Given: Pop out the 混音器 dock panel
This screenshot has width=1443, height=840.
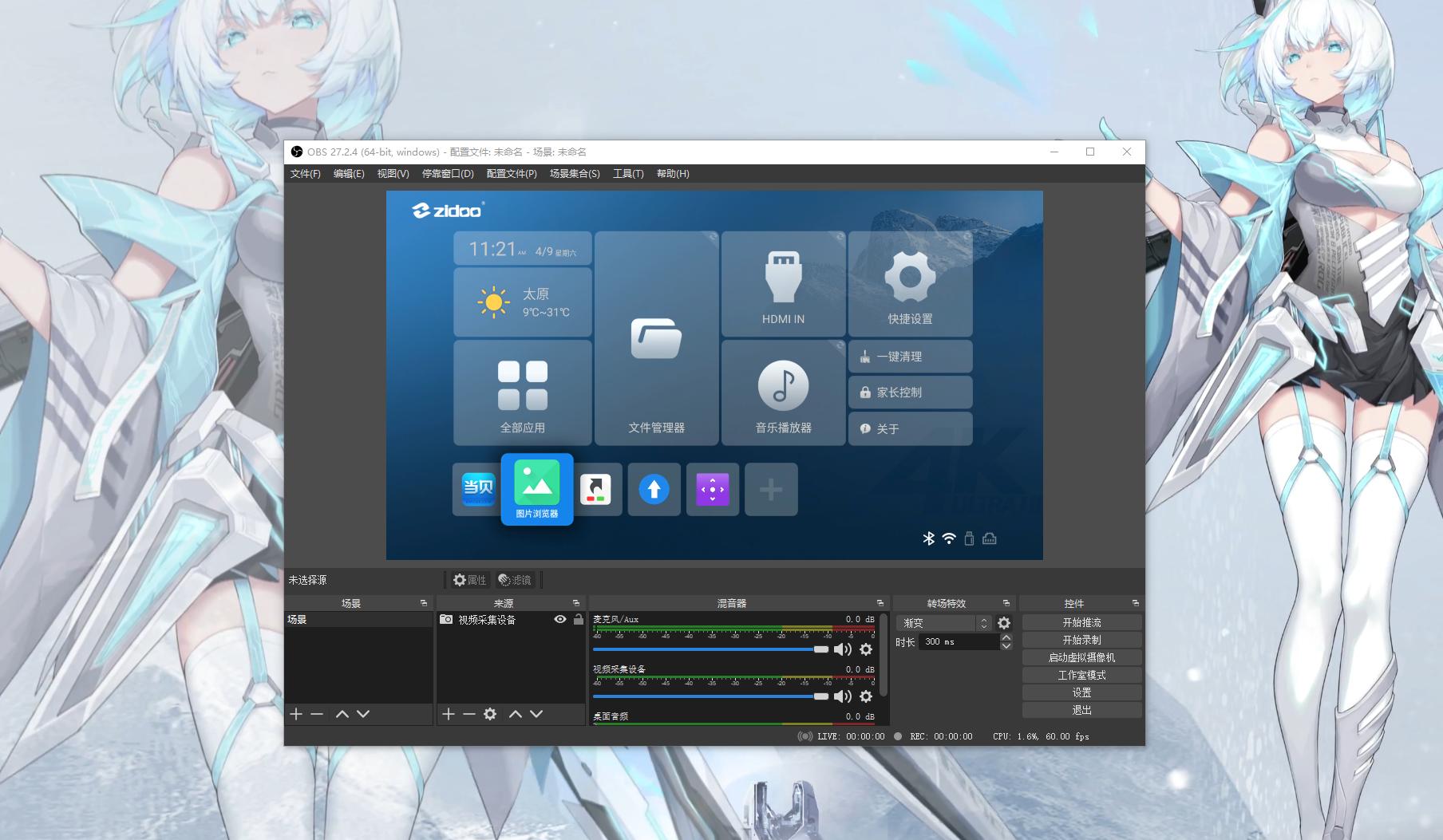Looking at the screenshot, I should [x=880, y=603].
